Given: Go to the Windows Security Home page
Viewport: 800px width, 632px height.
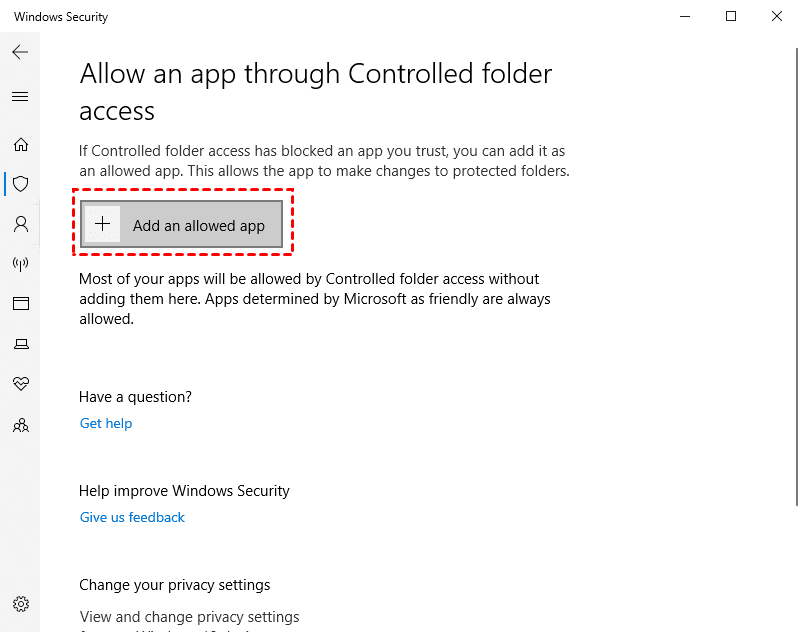Looking at the screenshot, I should click(21, 144).
